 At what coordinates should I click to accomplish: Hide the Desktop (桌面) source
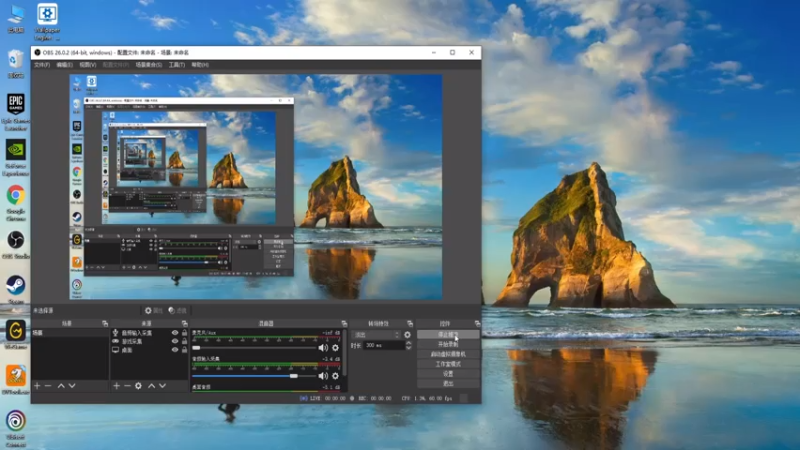175,350
